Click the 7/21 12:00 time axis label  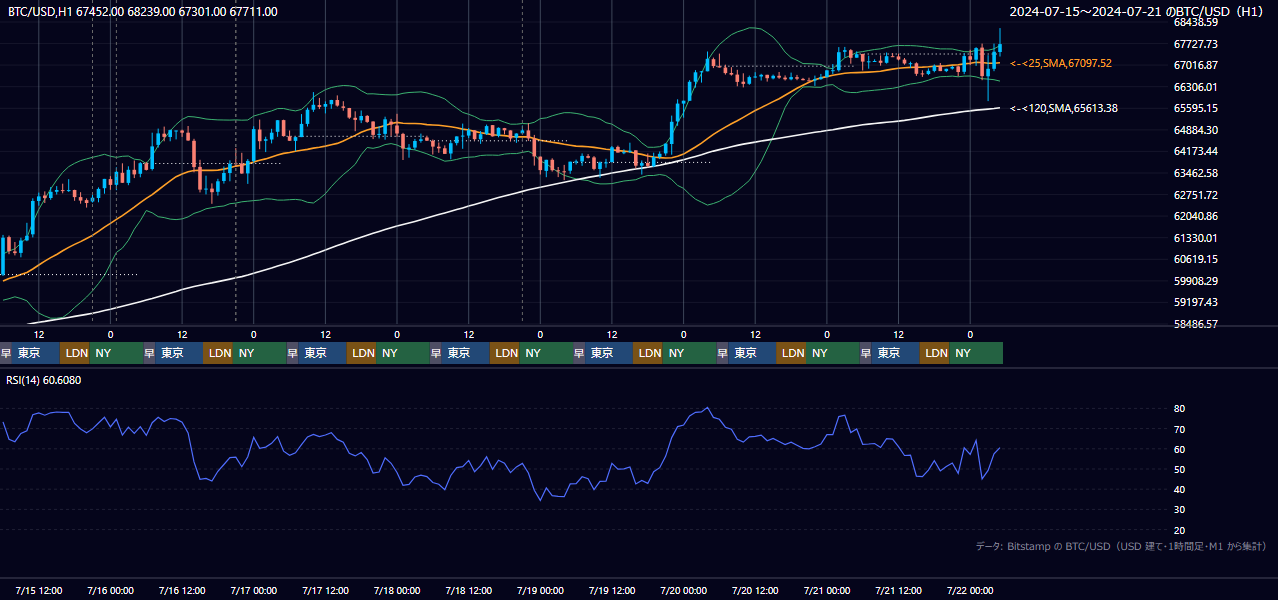pyautogui.click(x=899, y=590)
